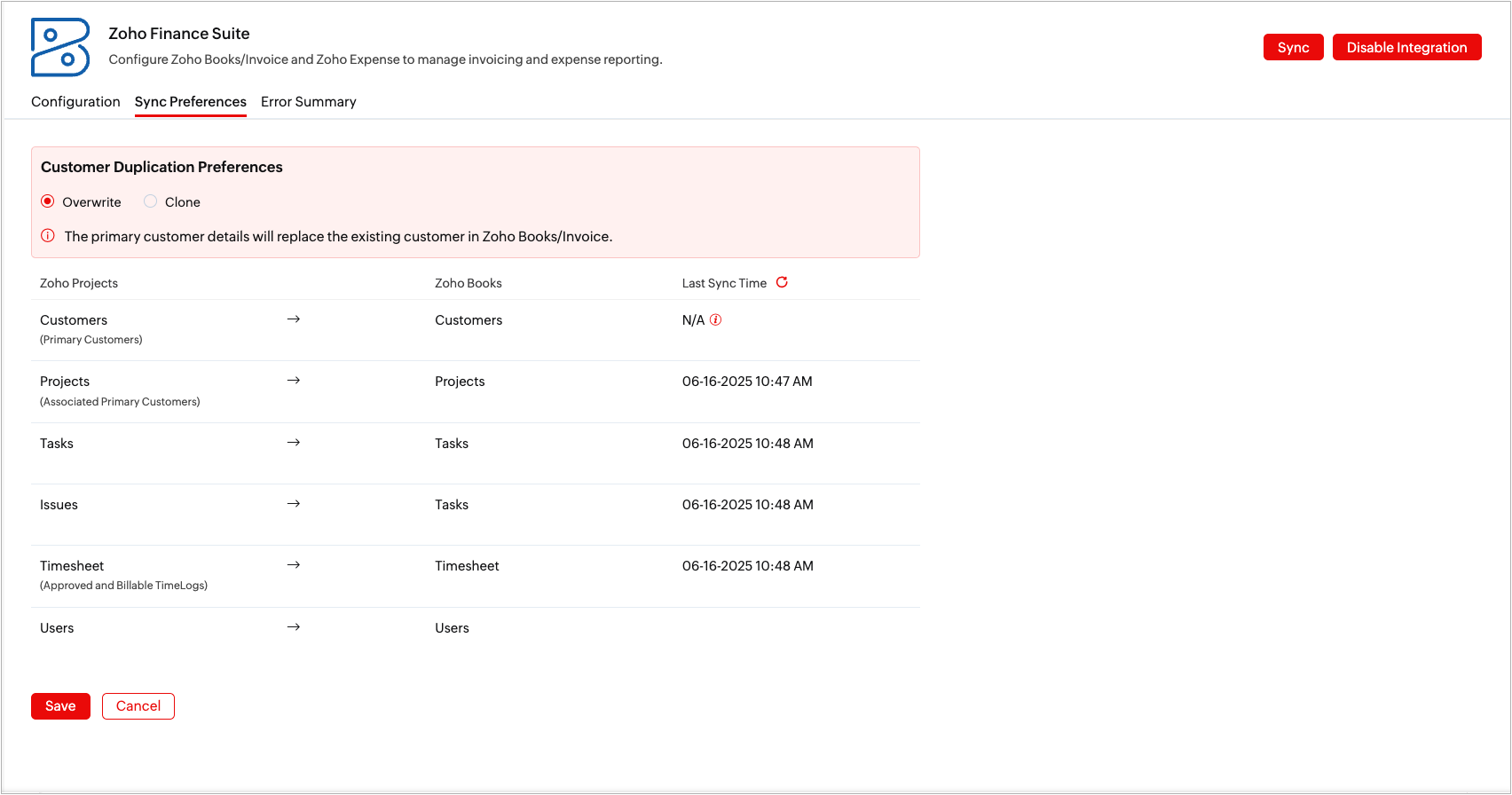This screenshot has width=1512, height=795.
Task: Click the arrow icon in the Users row
Action: 294,626
